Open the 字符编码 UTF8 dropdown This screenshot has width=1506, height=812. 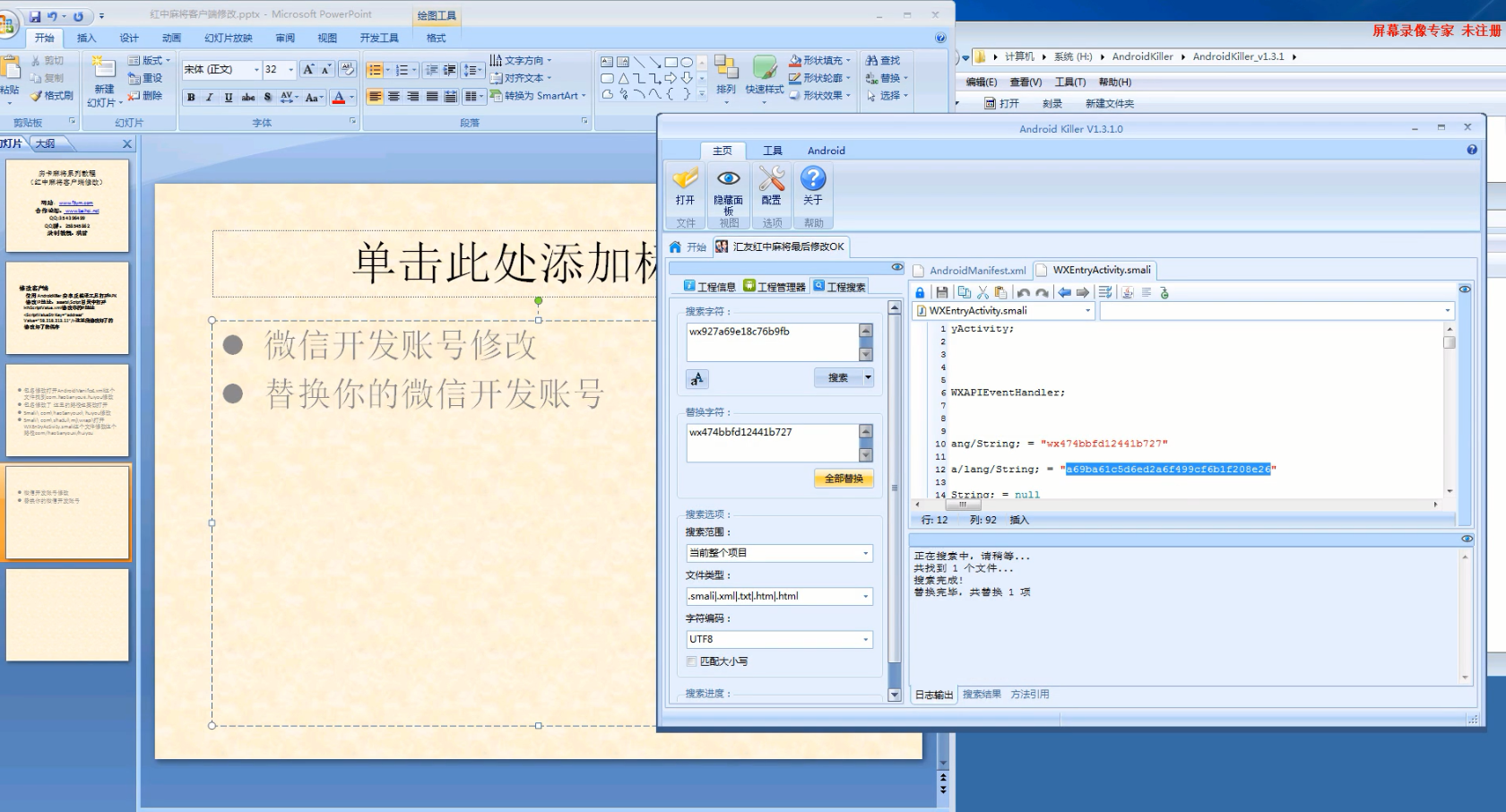866,639
